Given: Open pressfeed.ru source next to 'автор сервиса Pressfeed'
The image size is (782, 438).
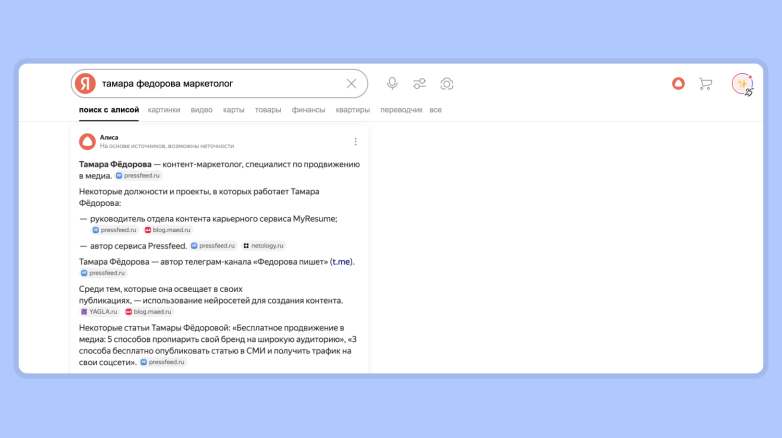Looking at the screenshot, I should click(213, 246).
